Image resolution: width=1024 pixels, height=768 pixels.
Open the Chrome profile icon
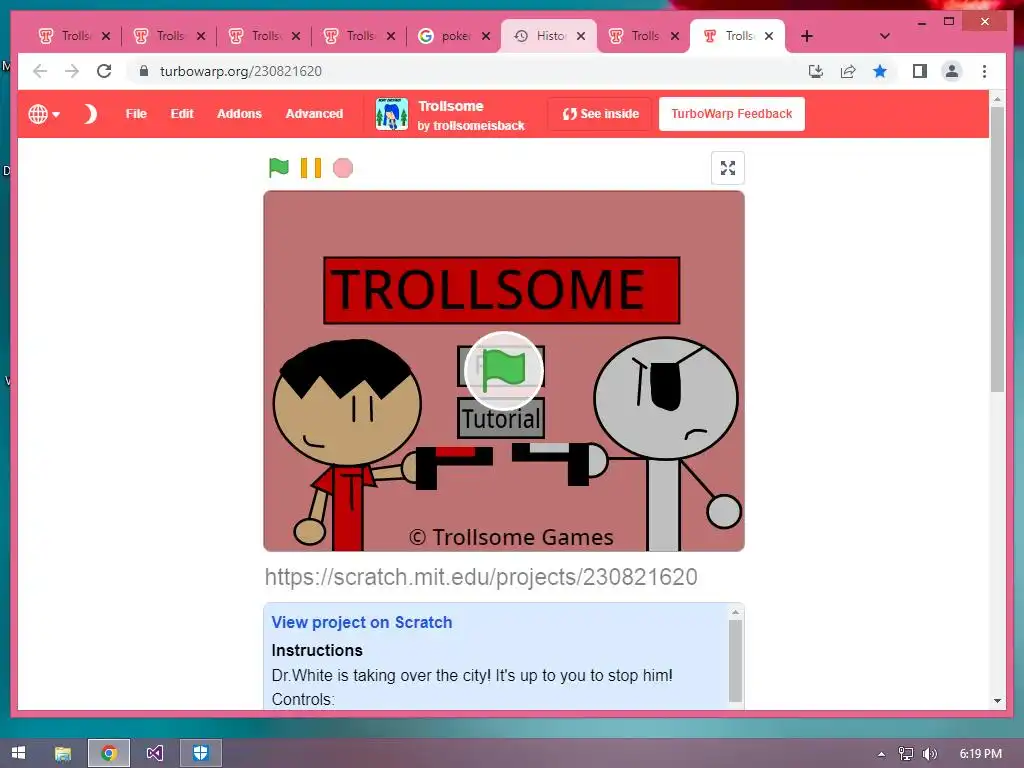pos(952,71)
